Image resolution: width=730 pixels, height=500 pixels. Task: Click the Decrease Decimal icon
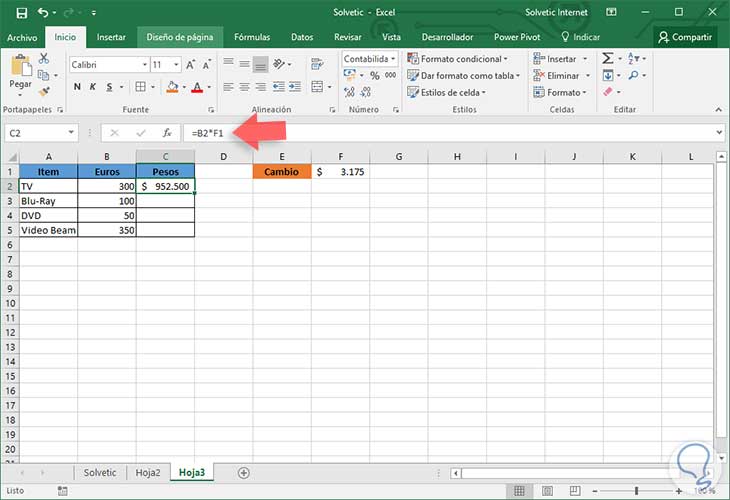[366, 92]
